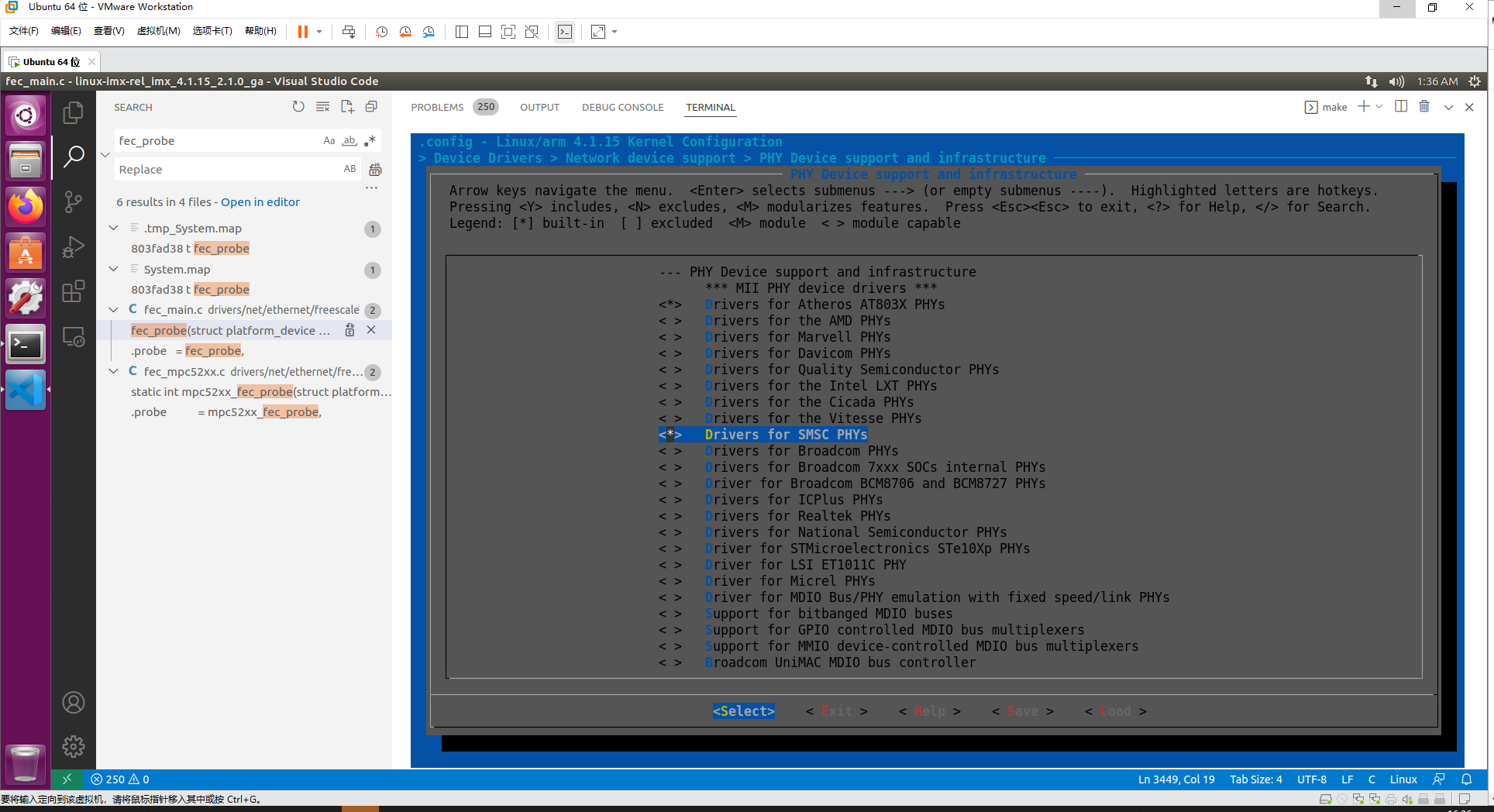Open the Run and Debug view
The width and height of the screenshot is (1494, 812).
pyautogui.click(x=74, y=247)
